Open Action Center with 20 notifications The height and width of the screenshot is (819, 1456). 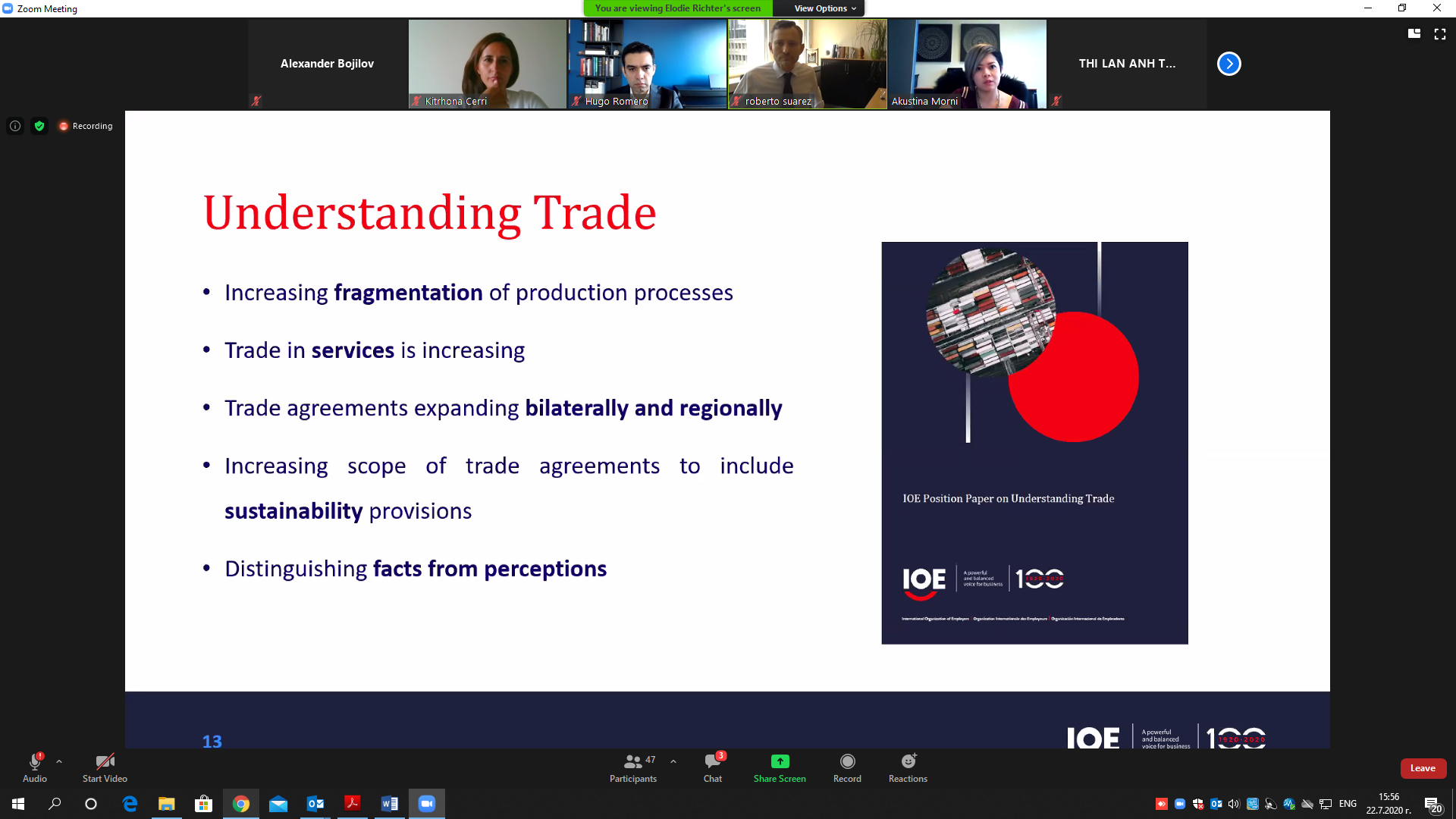[x=1432, y=805]
